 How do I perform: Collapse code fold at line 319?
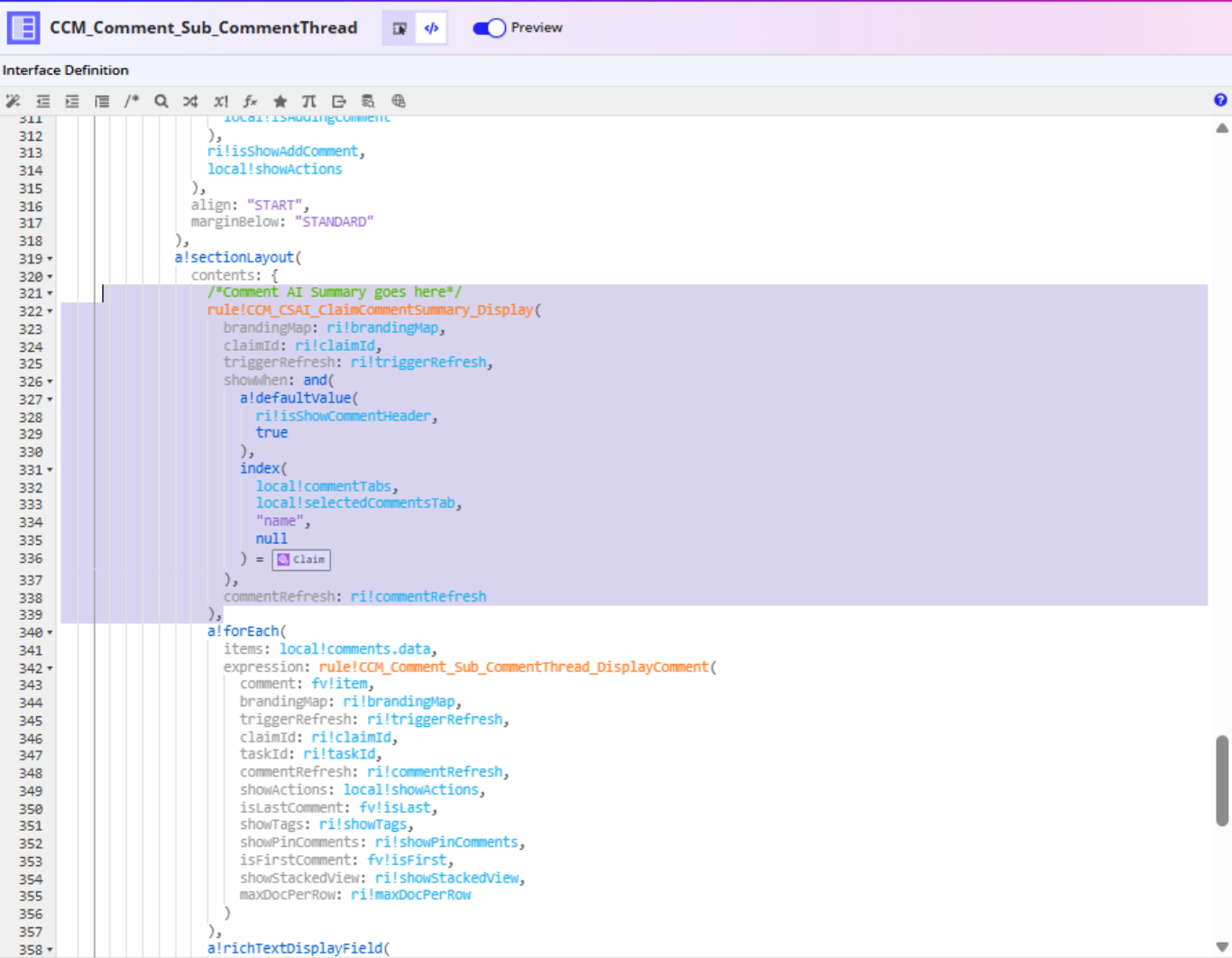(50, 259)
